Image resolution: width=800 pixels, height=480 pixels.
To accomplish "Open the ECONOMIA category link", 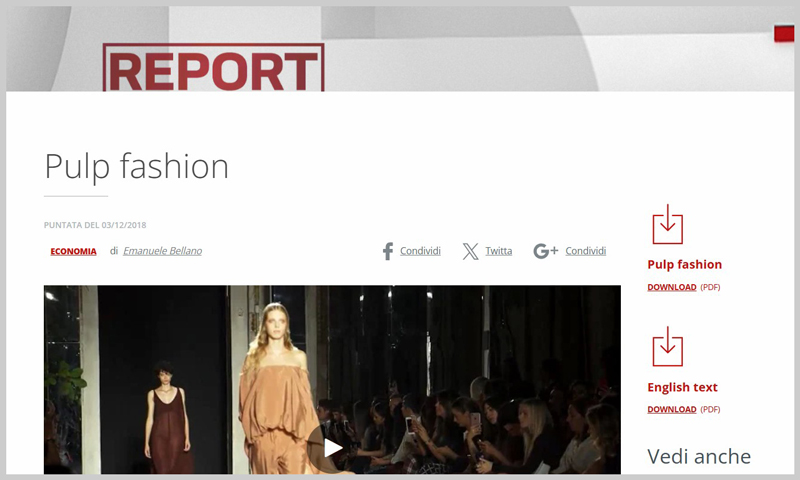I will pos(73,251).
